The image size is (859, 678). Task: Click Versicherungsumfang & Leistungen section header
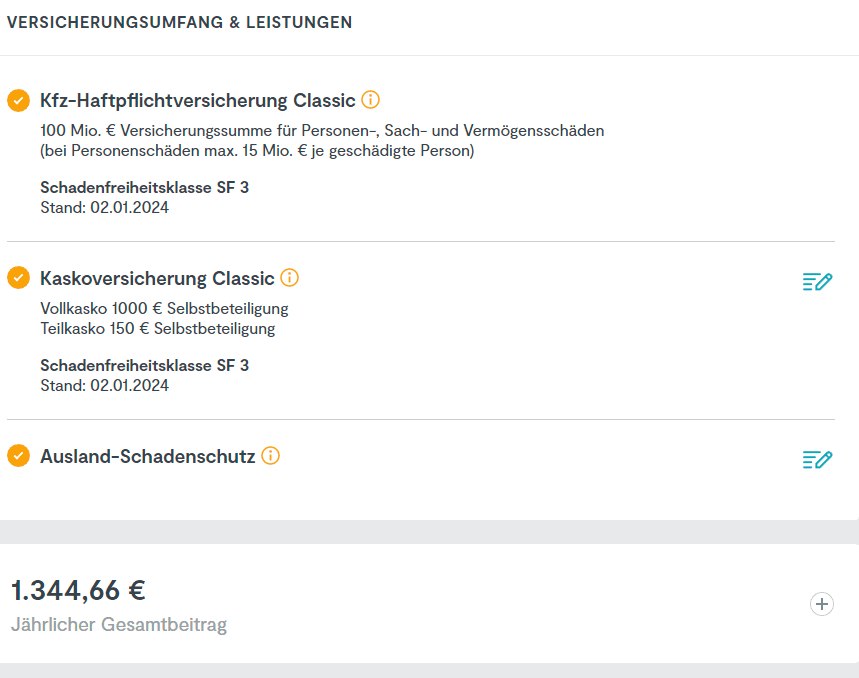click(x=179, y=22)
